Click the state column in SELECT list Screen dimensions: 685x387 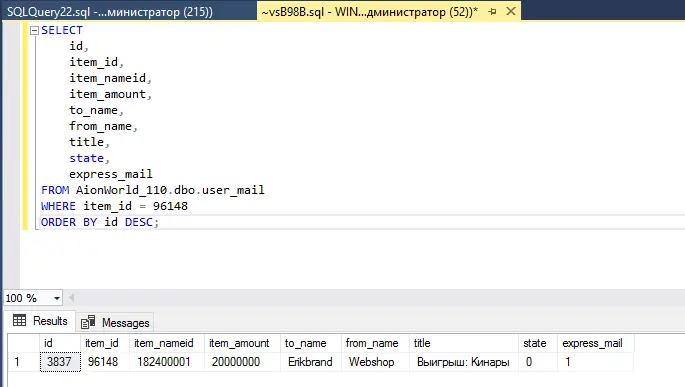[86, 158]
